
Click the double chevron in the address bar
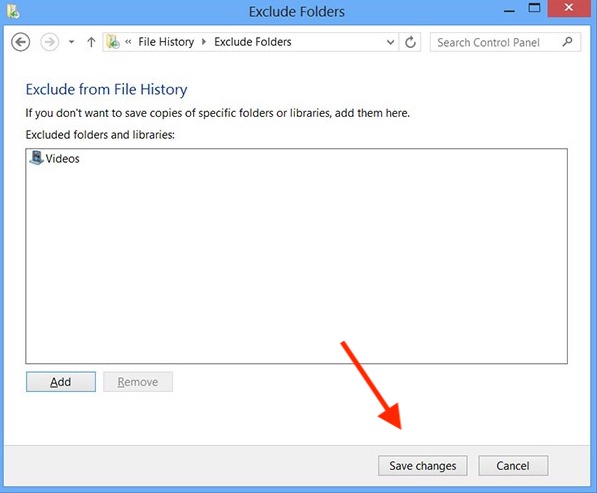click(x=128, y=41)
